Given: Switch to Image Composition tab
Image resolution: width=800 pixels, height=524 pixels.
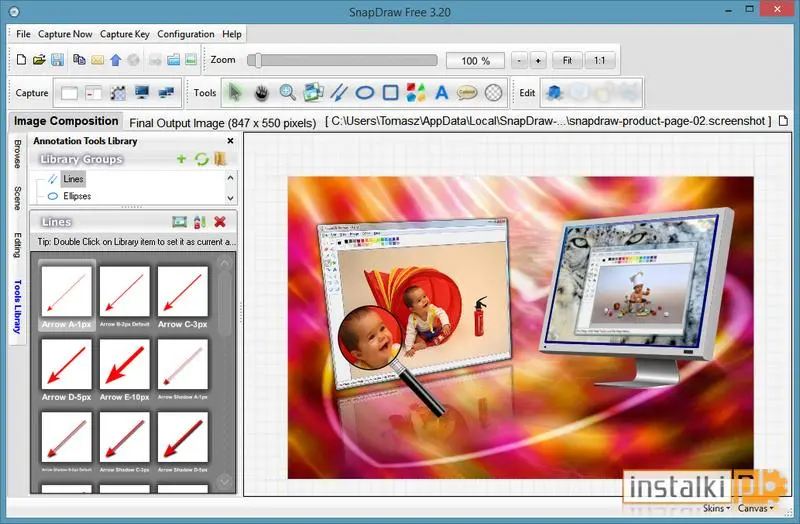Looking at the screenshot, I should (66, 121).
